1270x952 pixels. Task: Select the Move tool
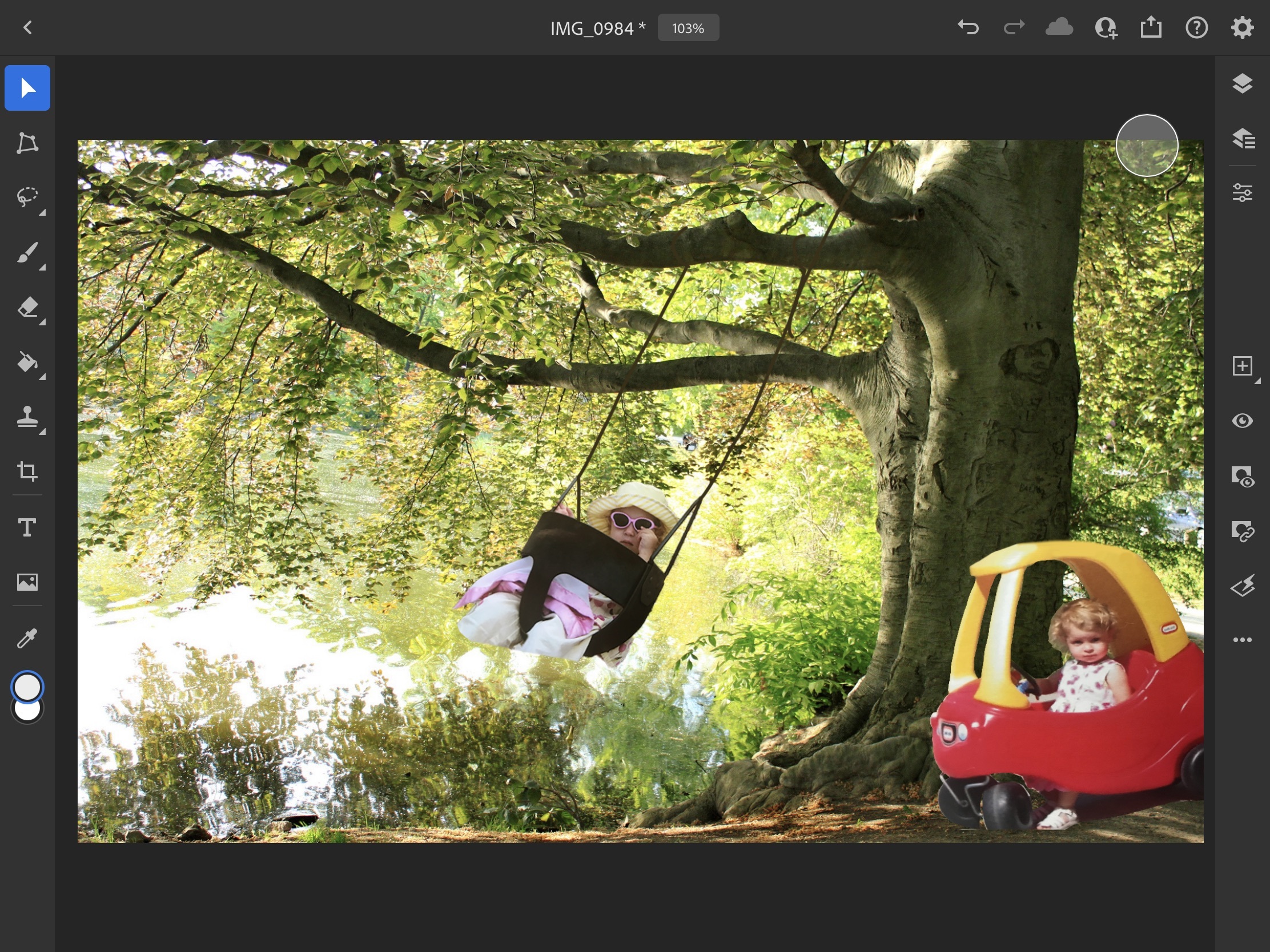[x=27, y=88]
